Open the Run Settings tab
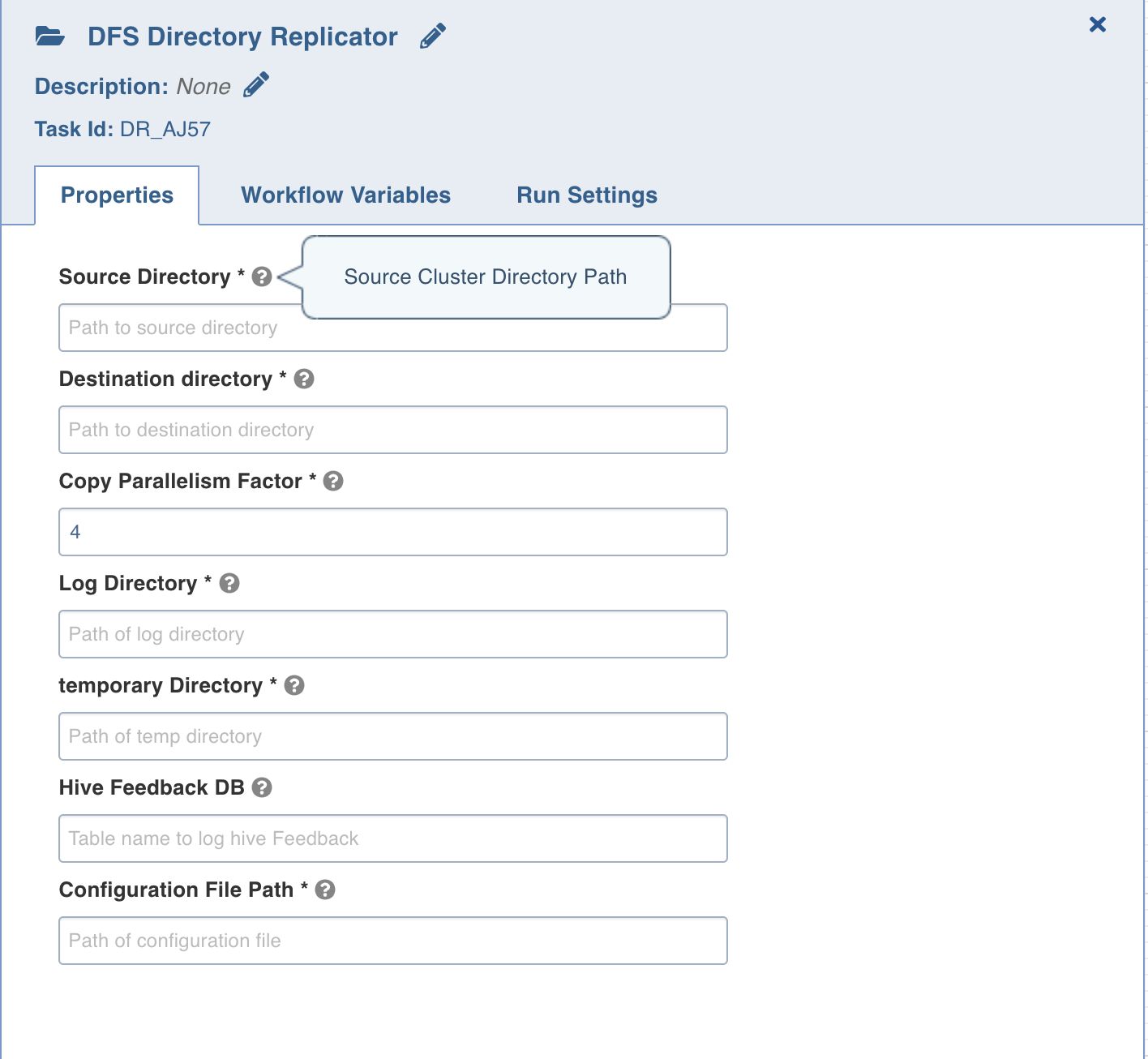Image resolution: width=1148 pixels, height=1059 pixels. [x=587, y=195]
